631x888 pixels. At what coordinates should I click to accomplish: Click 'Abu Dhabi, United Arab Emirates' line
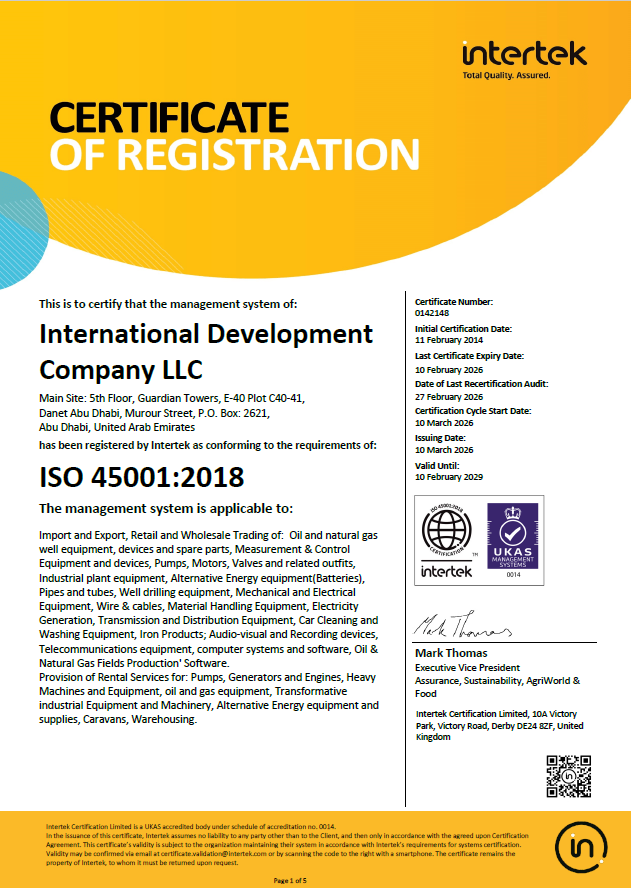(117, 426)
